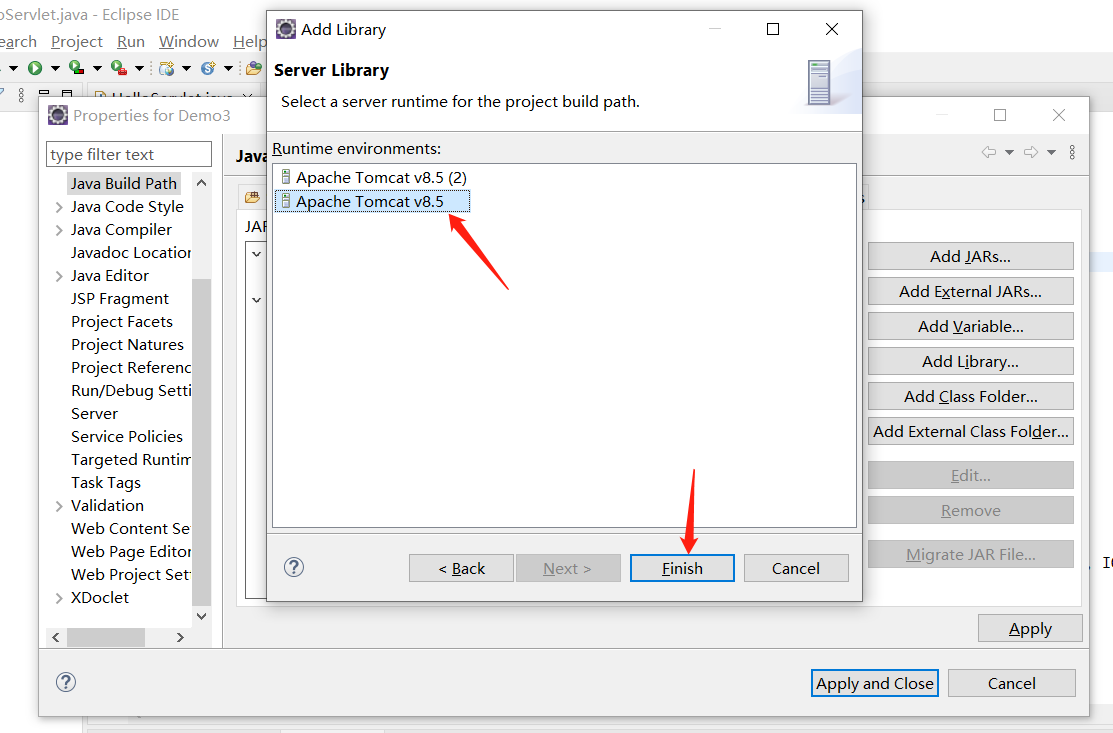Close the Add Library dialog
Image resolution: width=1113 pixels, height=733 pixels.
tap(832, 29)
